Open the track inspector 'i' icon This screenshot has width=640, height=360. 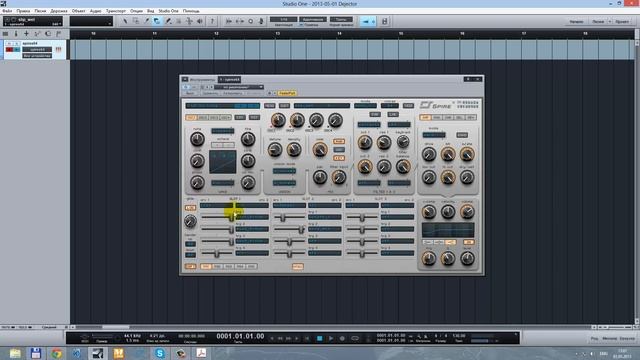tap(16, 34)
